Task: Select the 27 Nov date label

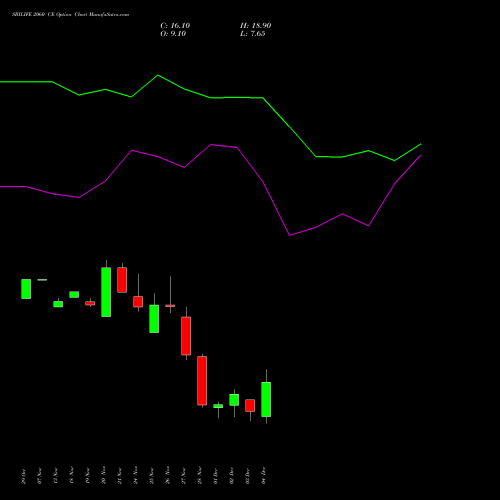Action: pos(183,476)
